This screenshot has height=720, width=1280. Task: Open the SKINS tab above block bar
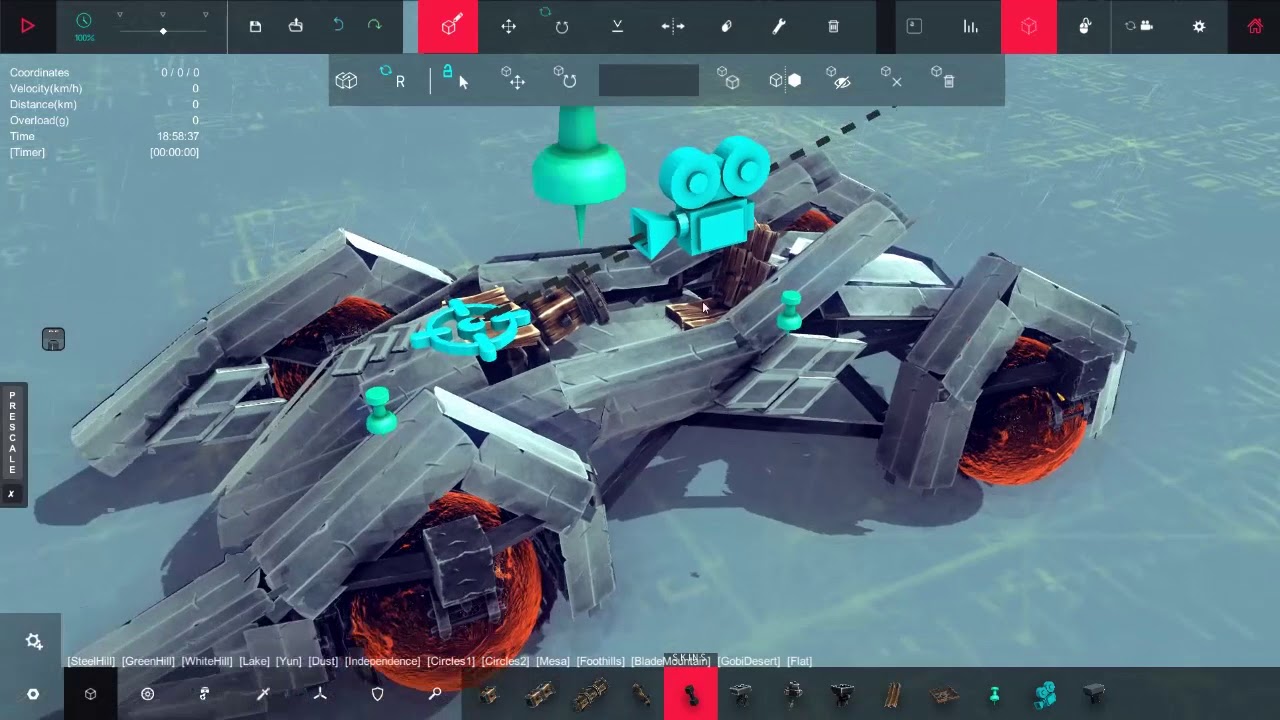coord(689,657)
